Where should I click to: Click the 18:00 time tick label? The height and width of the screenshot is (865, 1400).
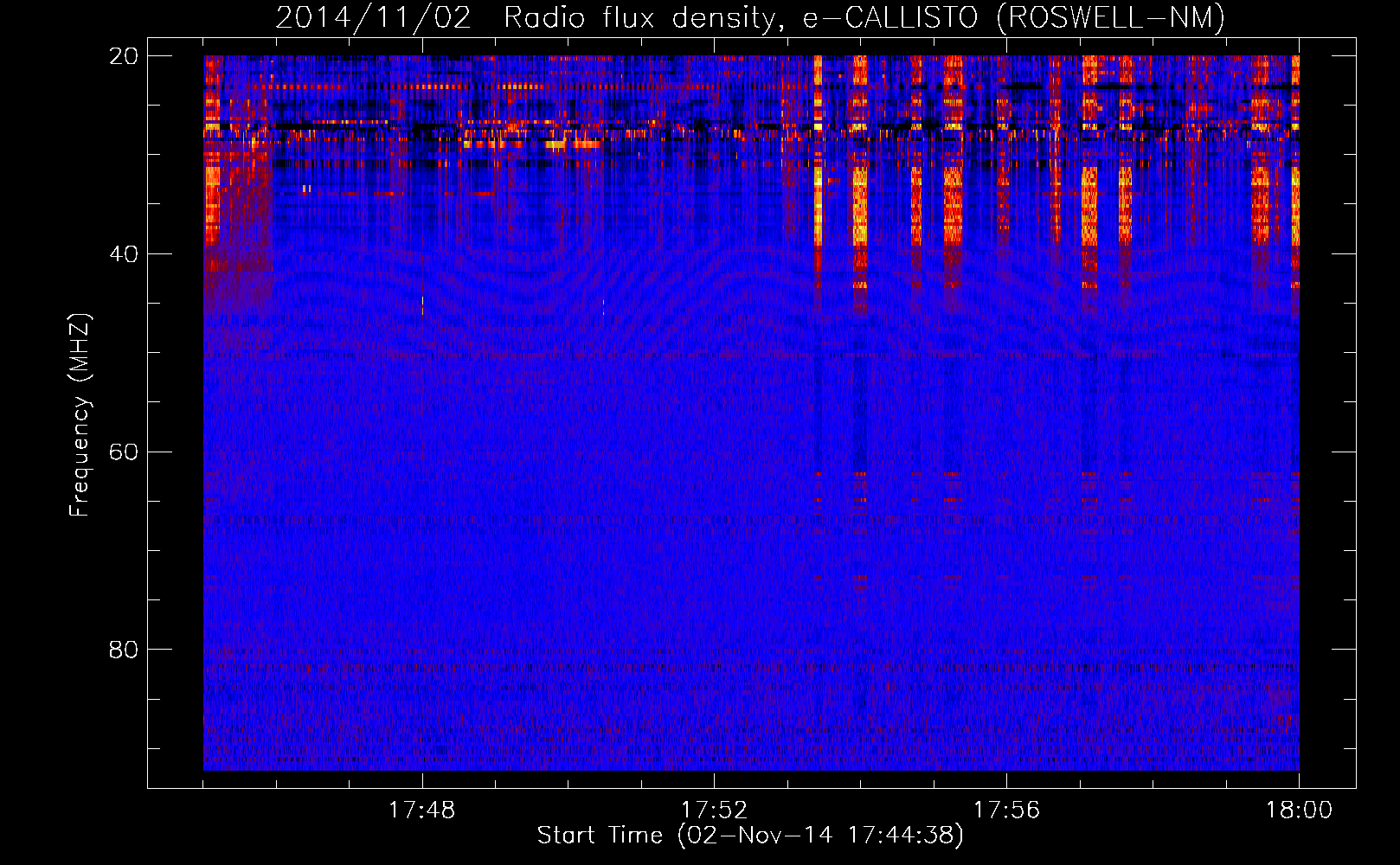coord(1299,811)
